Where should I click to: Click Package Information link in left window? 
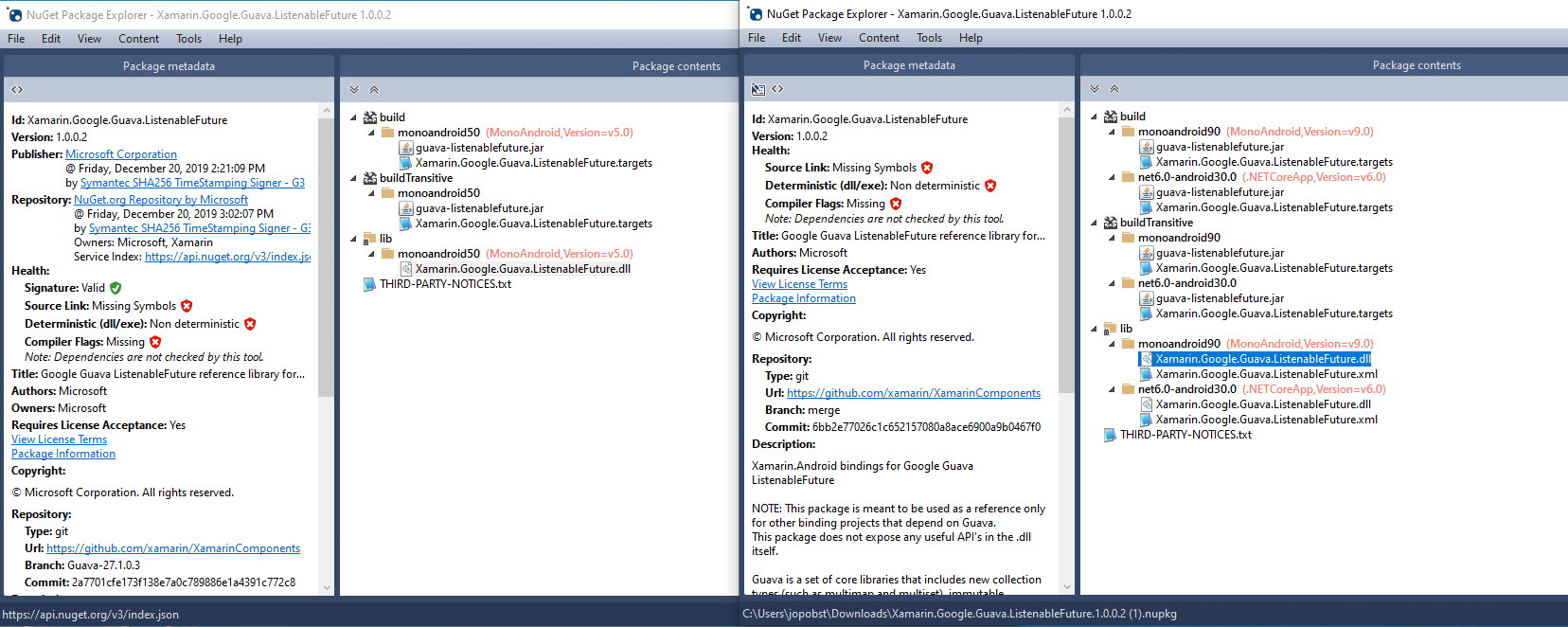pos(63,454)
